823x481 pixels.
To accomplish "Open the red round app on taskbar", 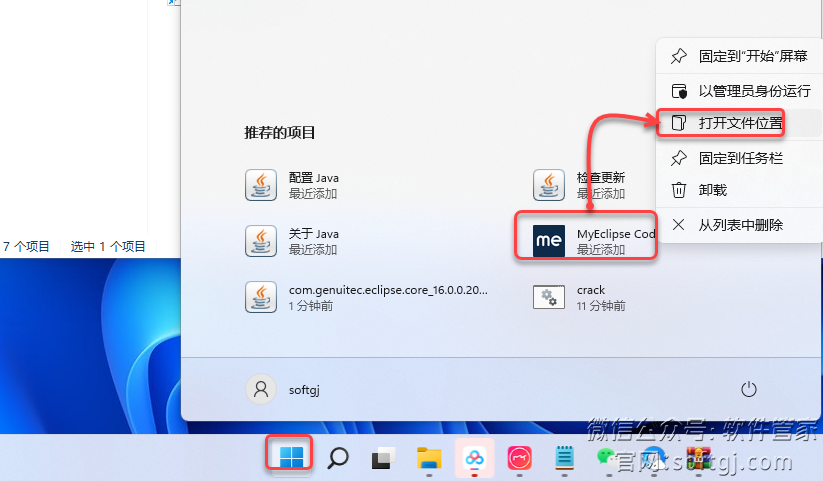I will pyautogui.click(x=519, y=458).
